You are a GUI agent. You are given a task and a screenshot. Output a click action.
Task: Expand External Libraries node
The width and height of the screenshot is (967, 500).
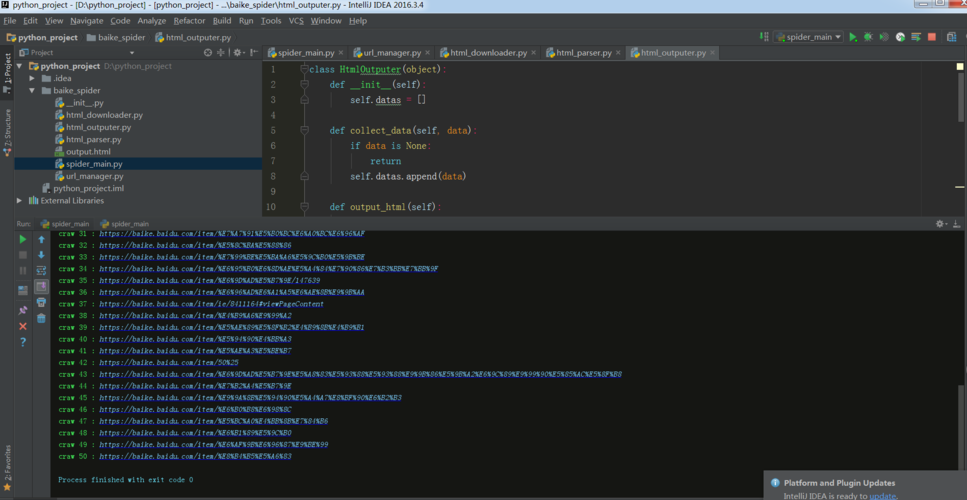tap(20, 200)
